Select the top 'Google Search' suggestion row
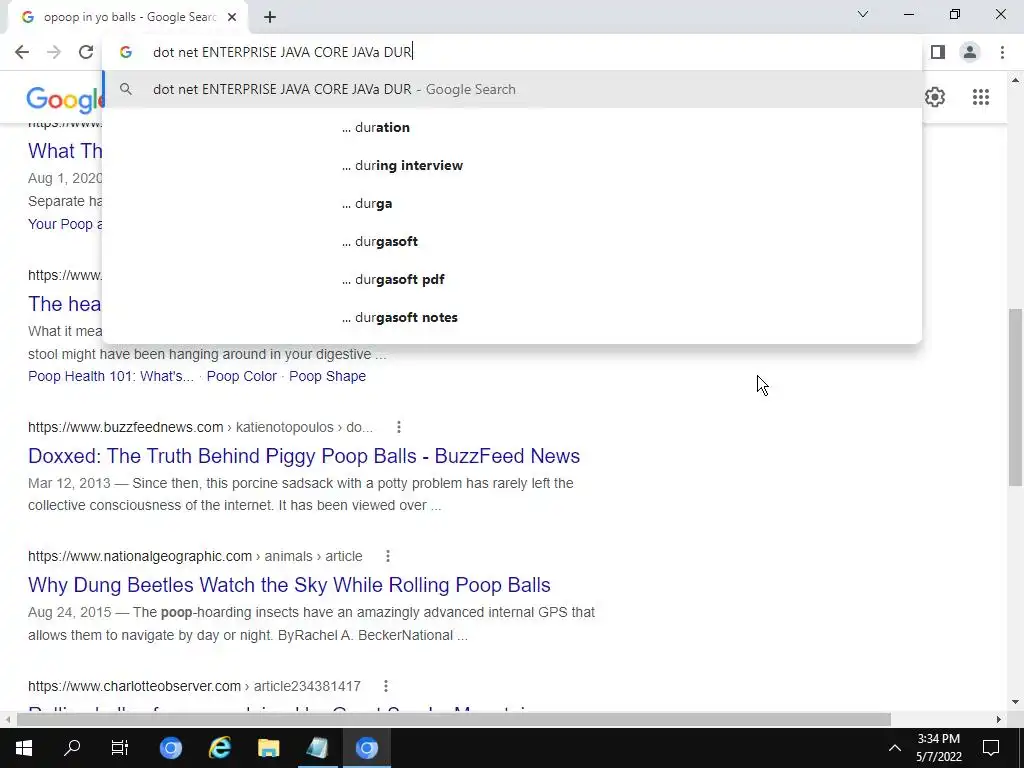Image resolution: width=1024 pixels, height=768 pixels. [512, 89]
